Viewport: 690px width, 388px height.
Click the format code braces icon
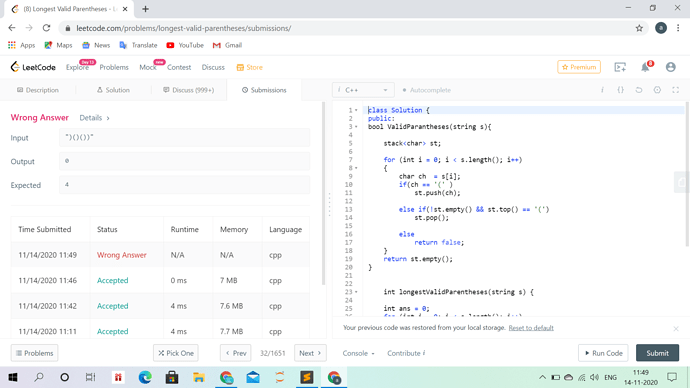pos(620,90)
